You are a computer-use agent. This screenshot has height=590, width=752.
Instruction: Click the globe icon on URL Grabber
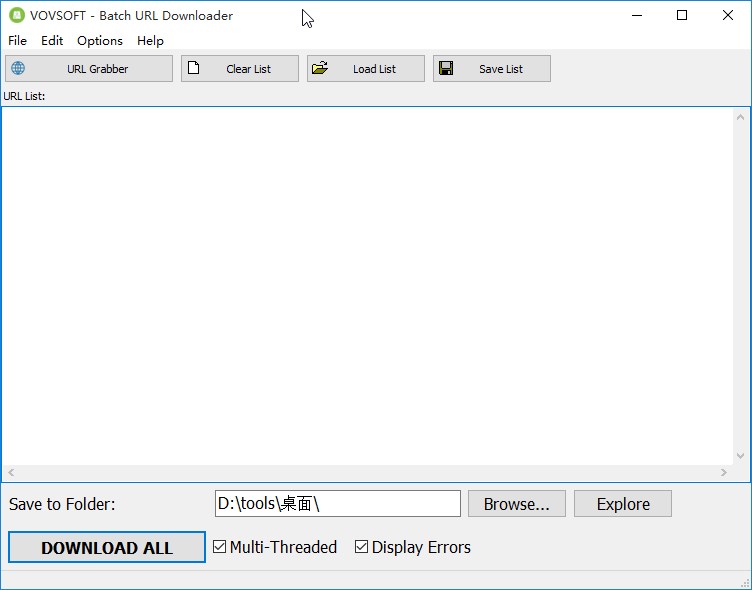point(18,68)
